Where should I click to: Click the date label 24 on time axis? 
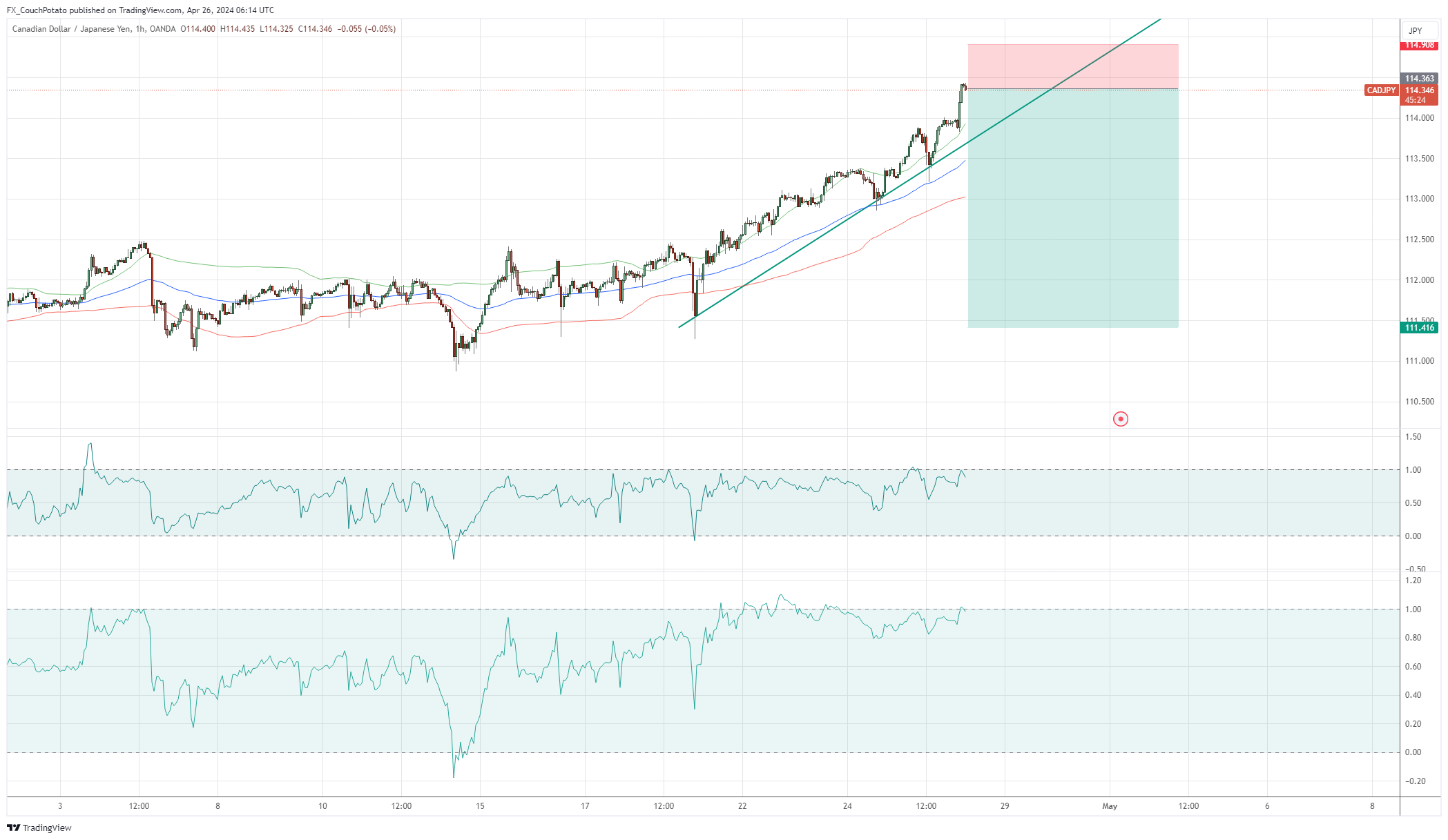tap(847, 806)
